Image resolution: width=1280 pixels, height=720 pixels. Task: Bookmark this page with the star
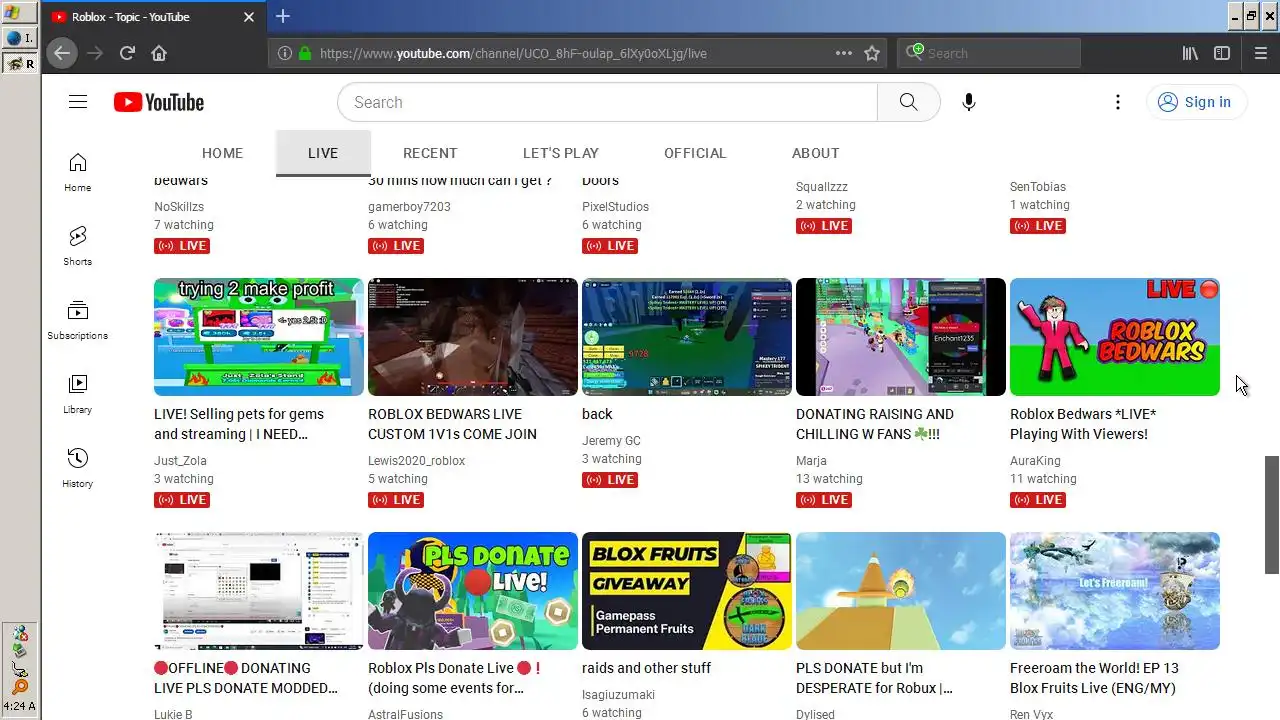click(x=872, y=53)
